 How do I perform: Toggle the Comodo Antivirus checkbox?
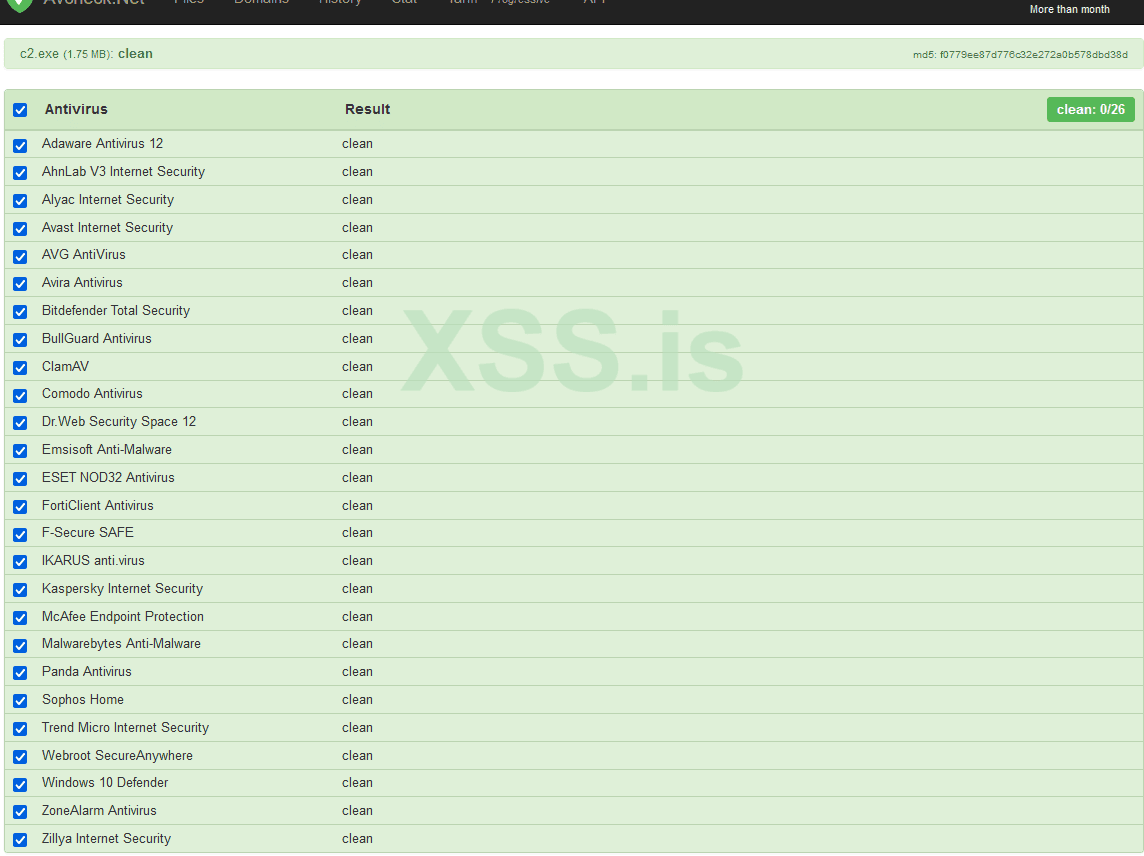[x=20, y=396]
